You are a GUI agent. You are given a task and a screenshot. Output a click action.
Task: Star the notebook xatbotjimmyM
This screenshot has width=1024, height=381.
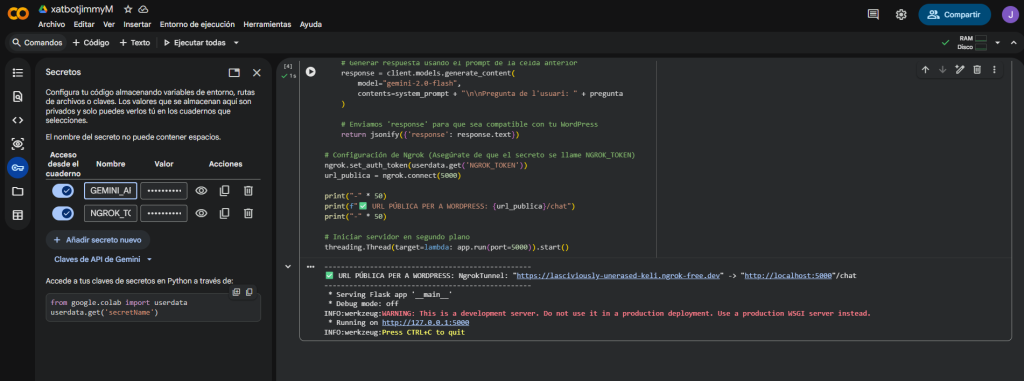click(128, 9)
